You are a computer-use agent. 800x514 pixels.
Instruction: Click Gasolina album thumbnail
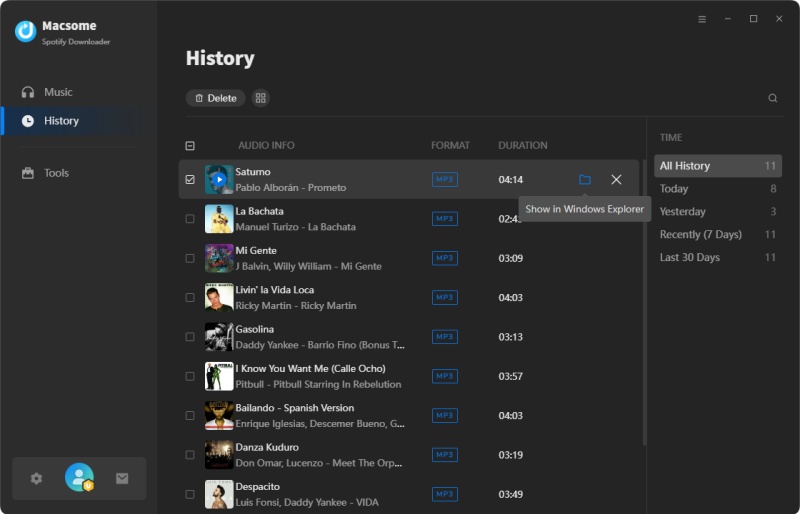tap(219, 337)
